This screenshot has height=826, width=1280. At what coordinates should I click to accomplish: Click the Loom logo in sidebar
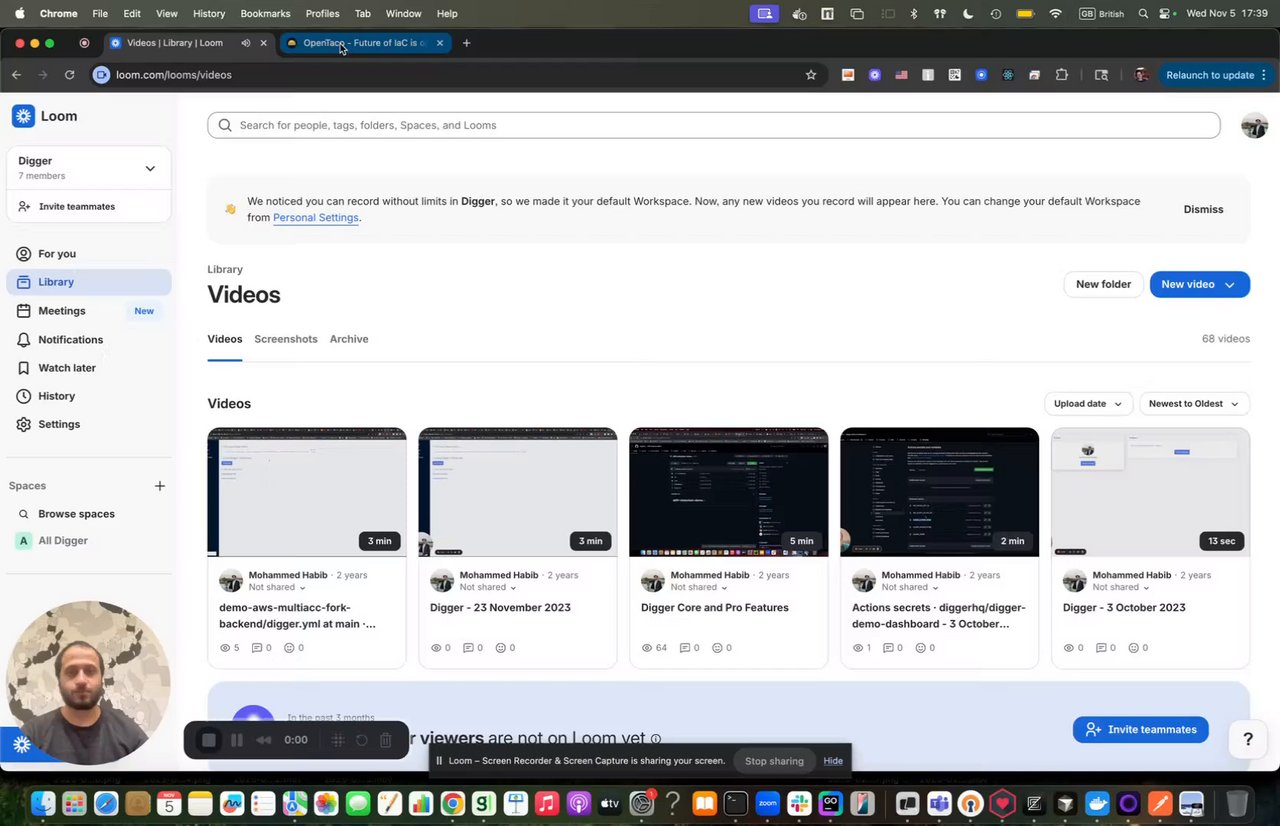pos(44,116)
